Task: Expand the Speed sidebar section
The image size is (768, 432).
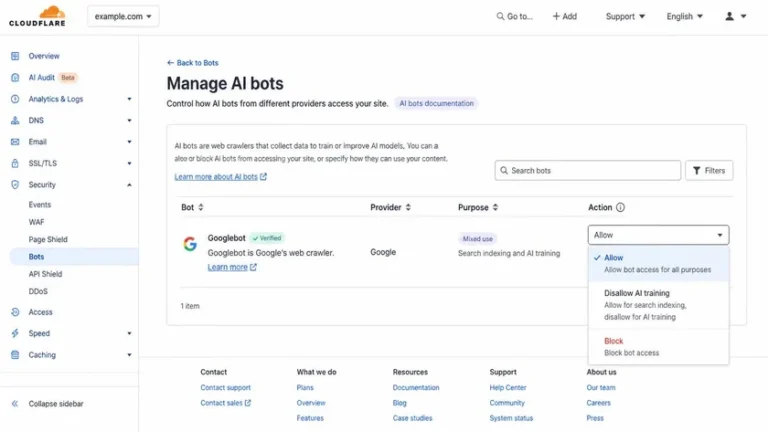Action: pos(129,333)
